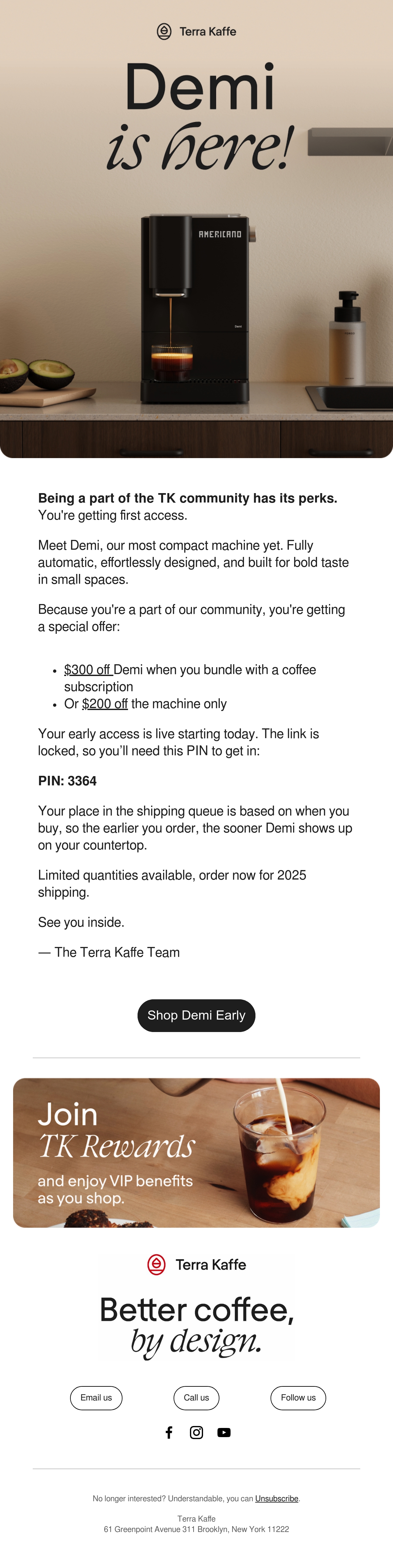This screenshot has height=1568, width=393.
Task: Click the Email us button
Action: pyautogui.click(x=96, y=1398)
